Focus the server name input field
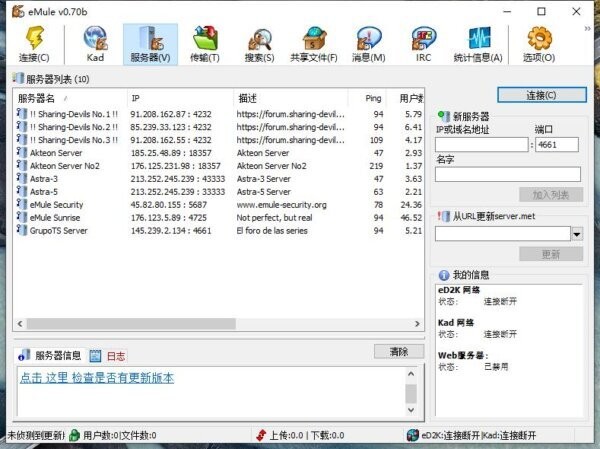Image resolution: width=600 pixels, height=449 pixels. [x=508, y=174]
